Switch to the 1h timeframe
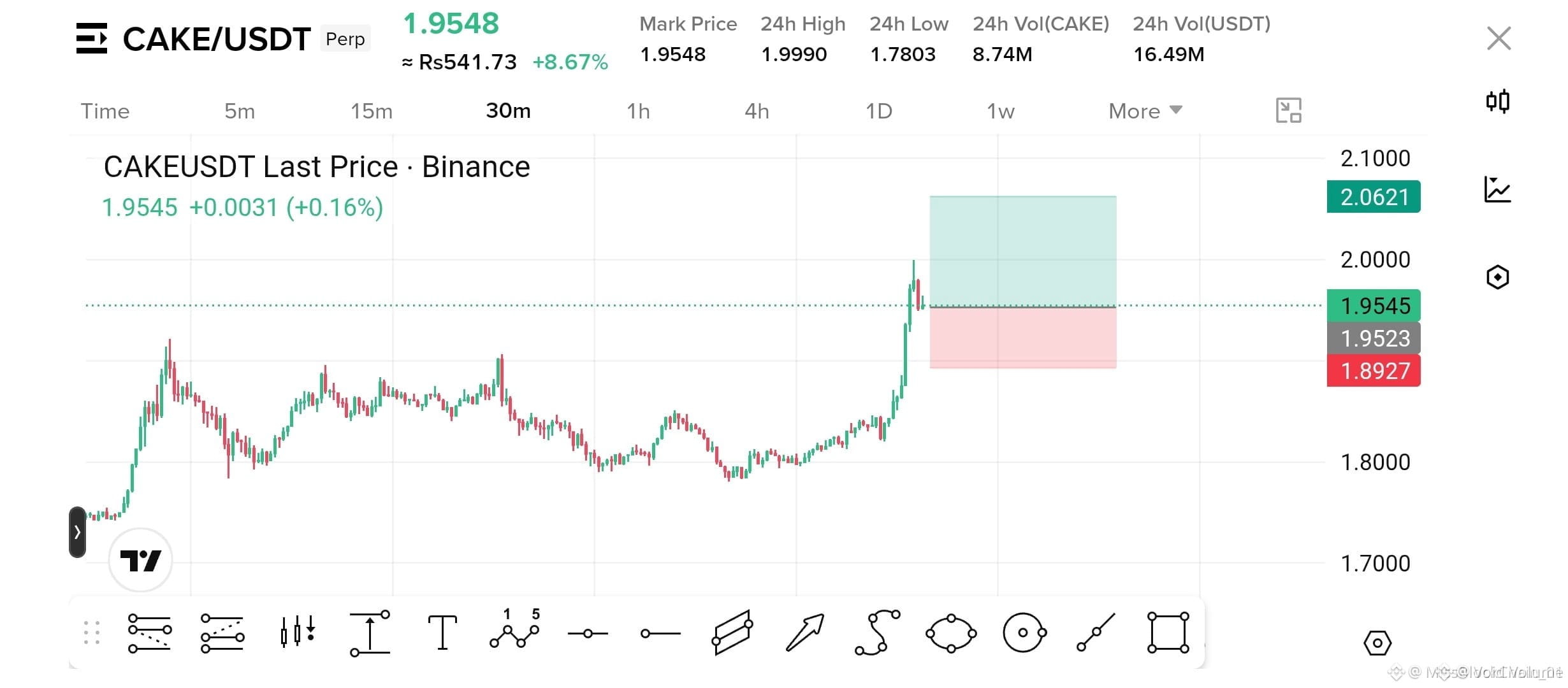Viewport: 1568px width, 688px height. (638, 111)
